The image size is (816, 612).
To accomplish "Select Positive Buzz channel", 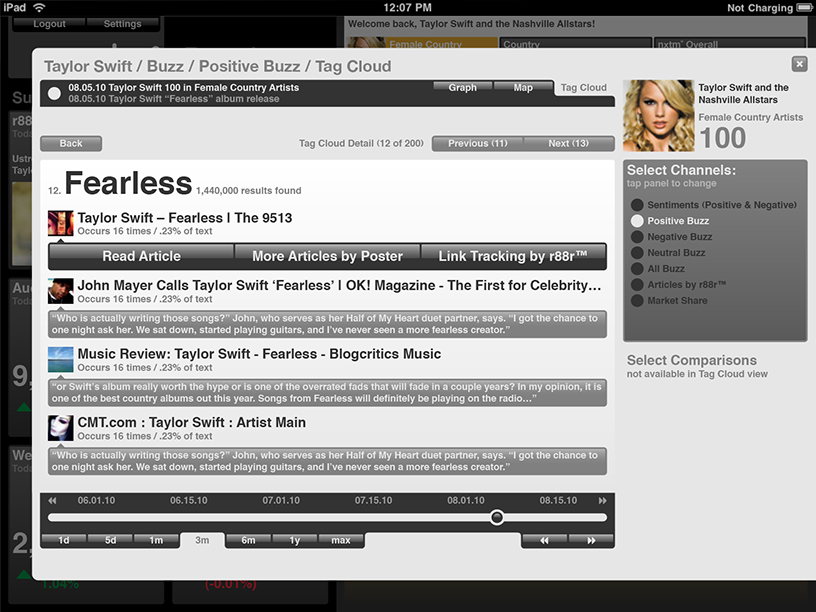I will coord(670,221).
